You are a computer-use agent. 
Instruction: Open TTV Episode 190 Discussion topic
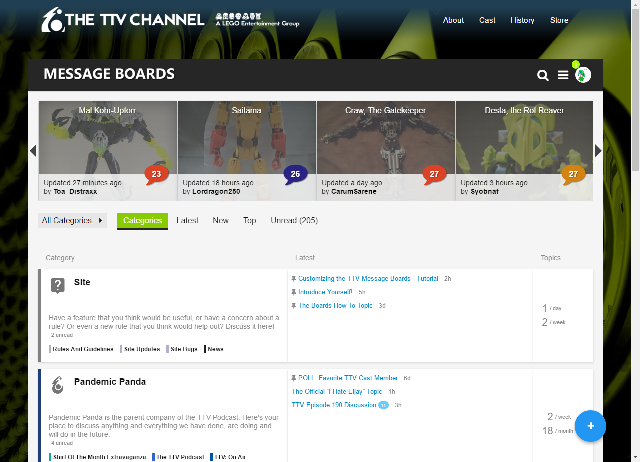pyautogui.click(x=334, y=405)
